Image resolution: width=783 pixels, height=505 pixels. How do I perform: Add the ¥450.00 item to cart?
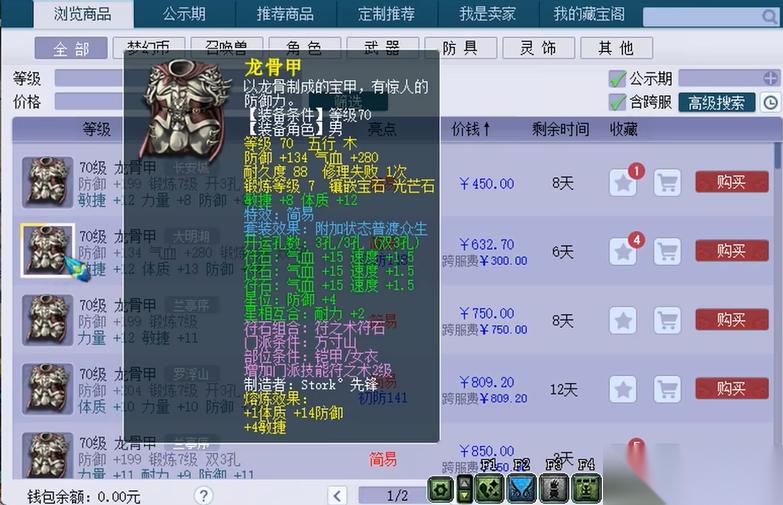coord(668,182)
